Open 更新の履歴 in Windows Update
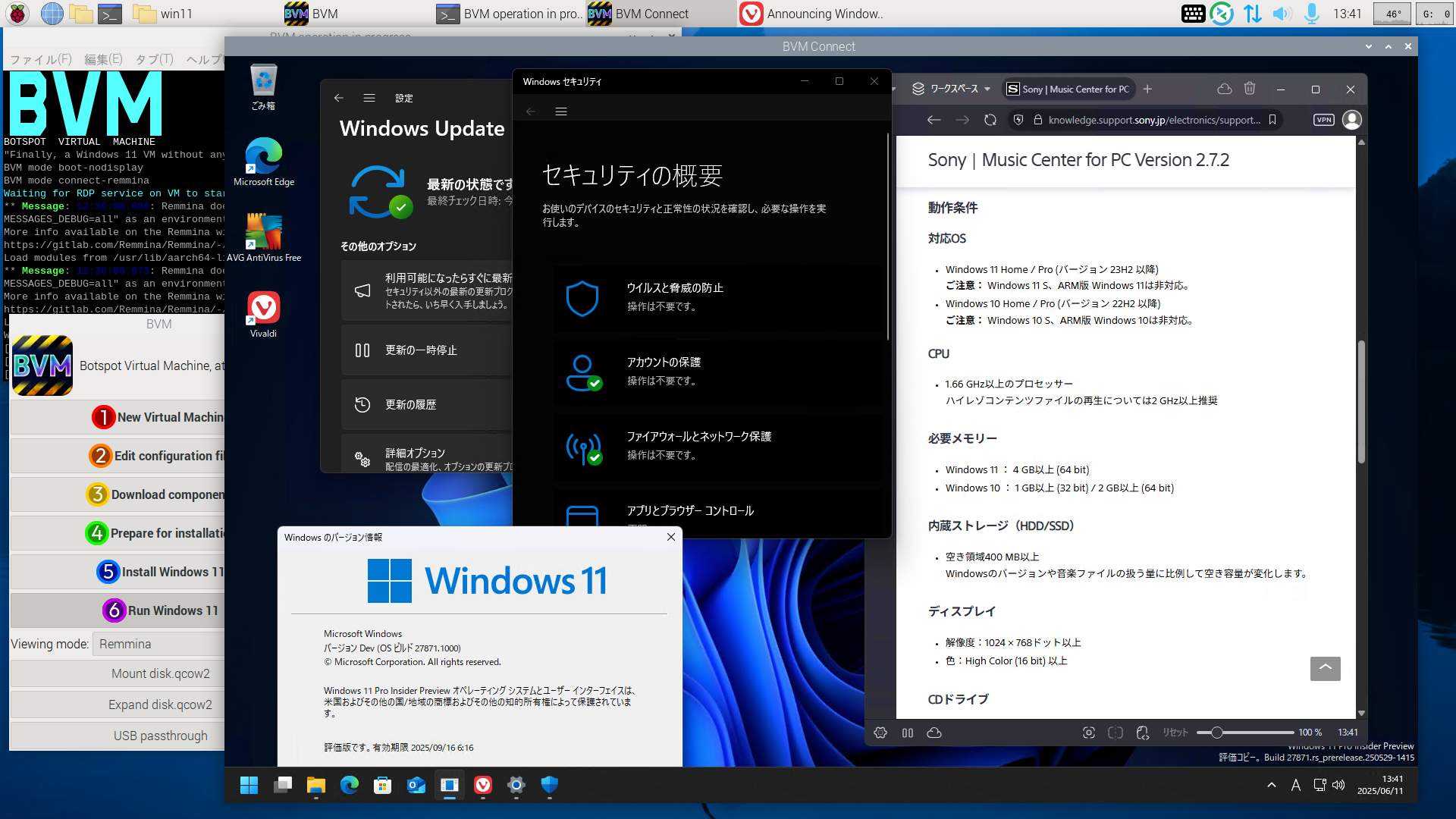This screenshot has height=819, width=1456. point(427,405)
